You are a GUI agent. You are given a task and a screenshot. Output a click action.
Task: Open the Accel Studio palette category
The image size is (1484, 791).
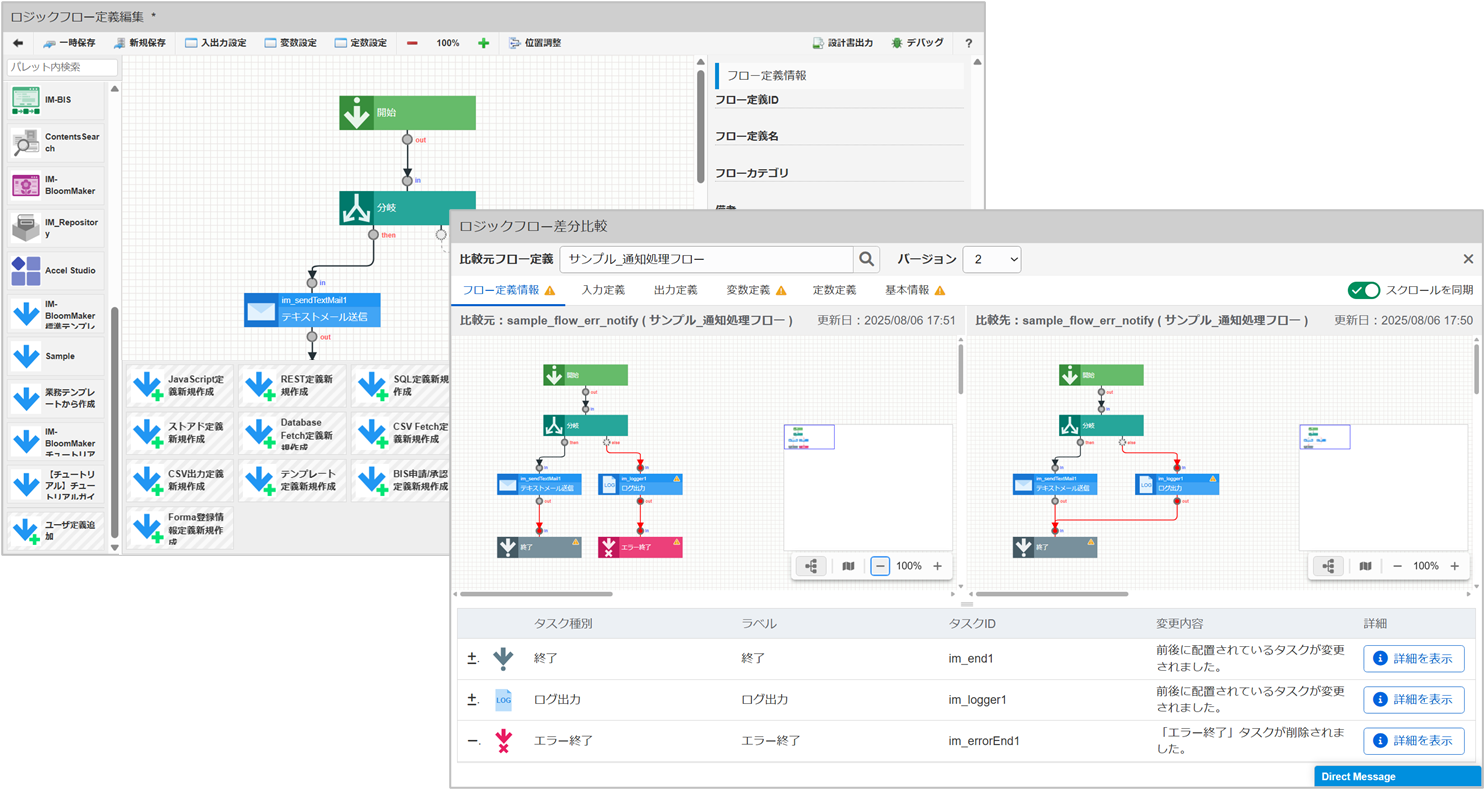tap(57, 271)
